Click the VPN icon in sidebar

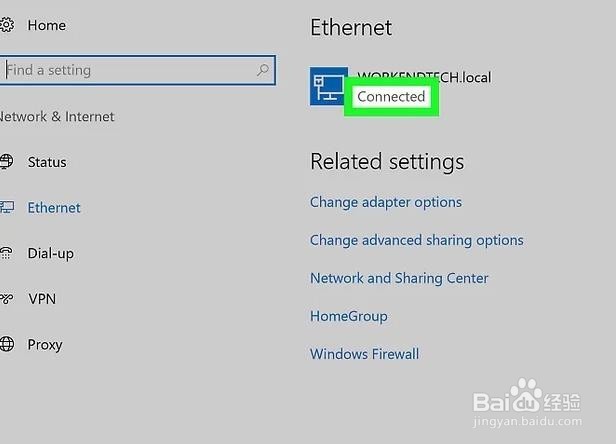(x=6, y=299)
